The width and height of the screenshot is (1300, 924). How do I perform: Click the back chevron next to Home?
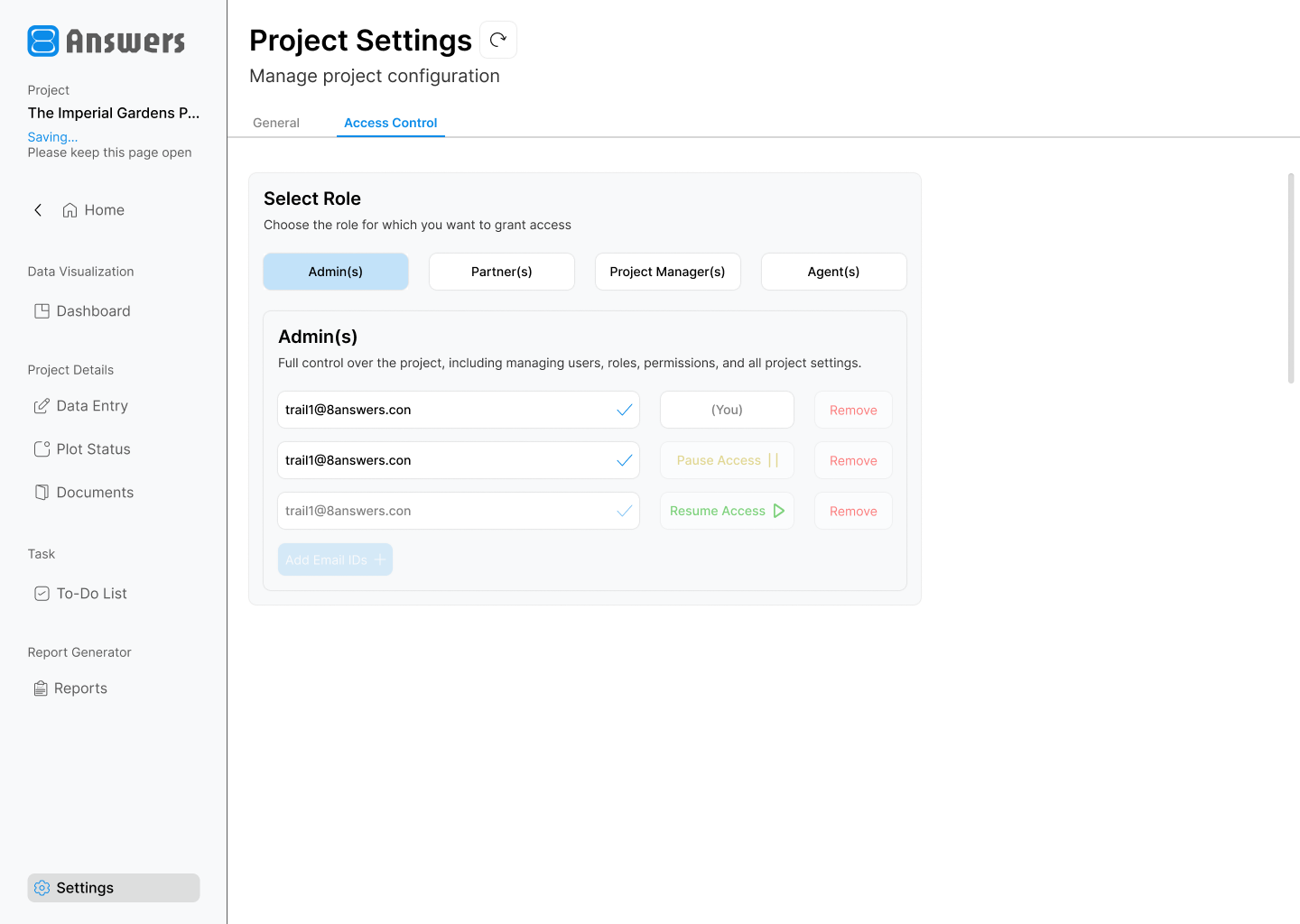pos(38,210)
